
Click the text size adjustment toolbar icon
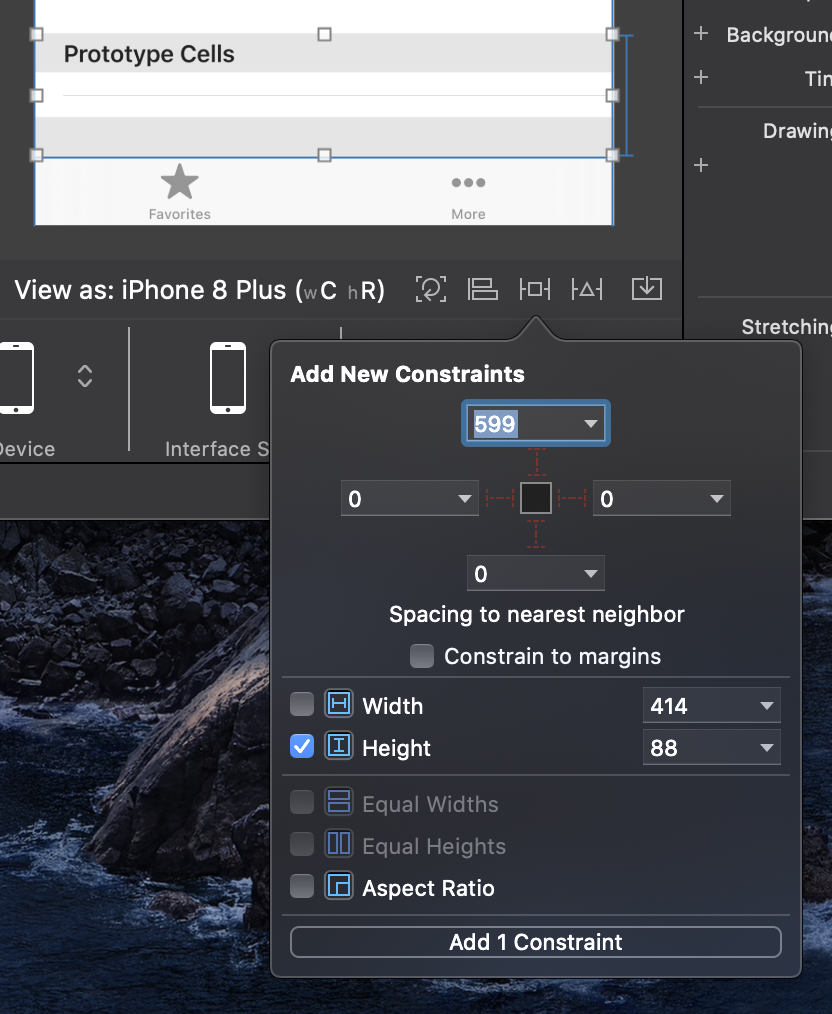(587, 289)
